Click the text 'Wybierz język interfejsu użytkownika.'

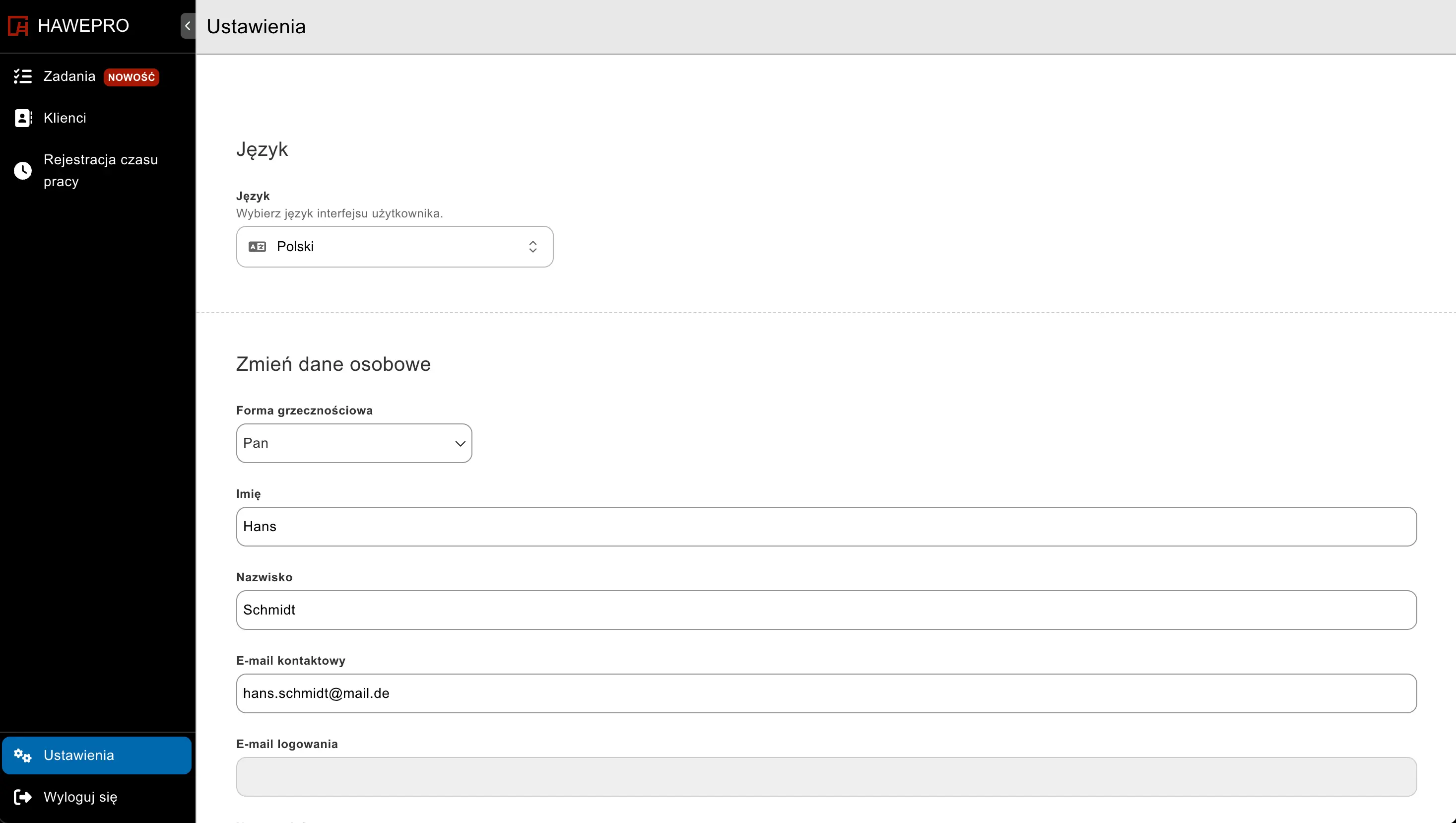(339, 213)
